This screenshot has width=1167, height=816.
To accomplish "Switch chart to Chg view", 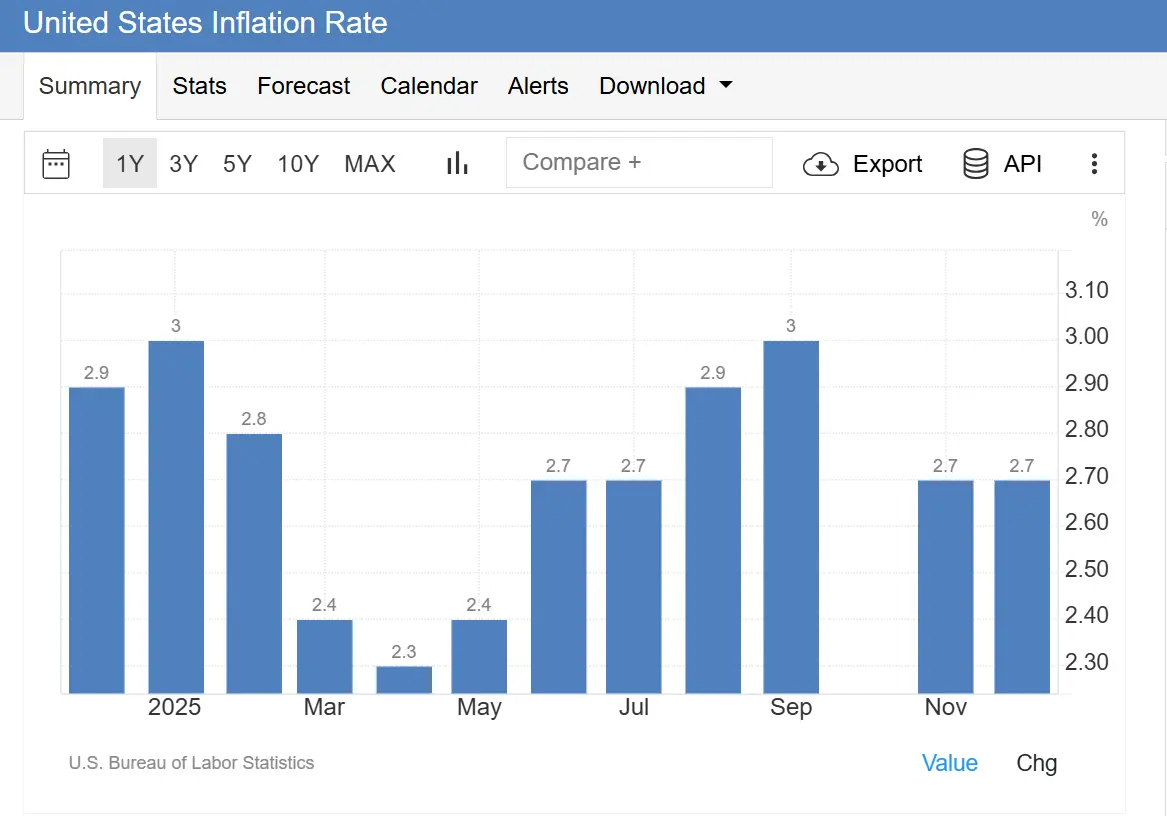I will tap(1036, 763).
